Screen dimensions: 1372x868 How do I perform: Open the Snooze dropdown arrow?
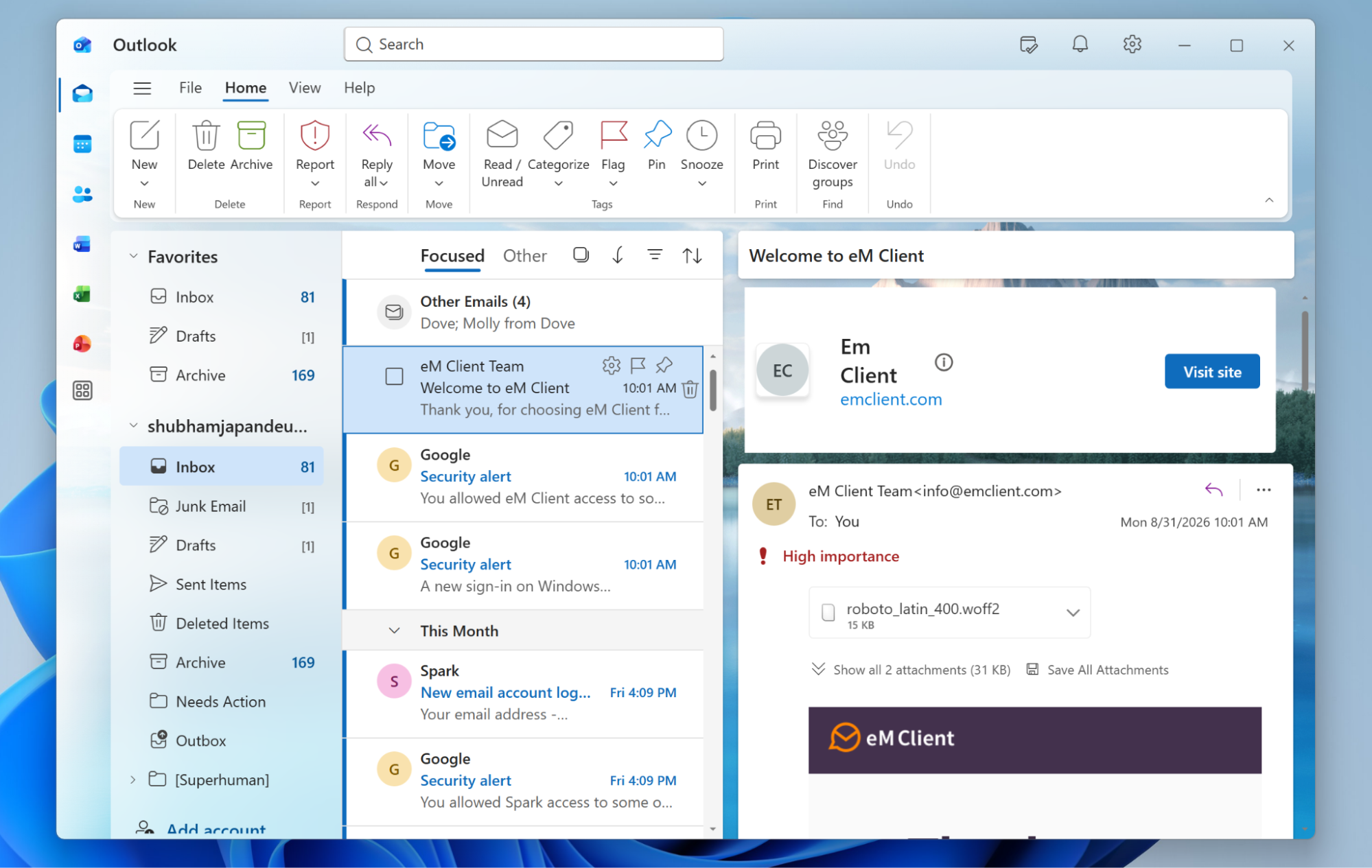[701, 183]
